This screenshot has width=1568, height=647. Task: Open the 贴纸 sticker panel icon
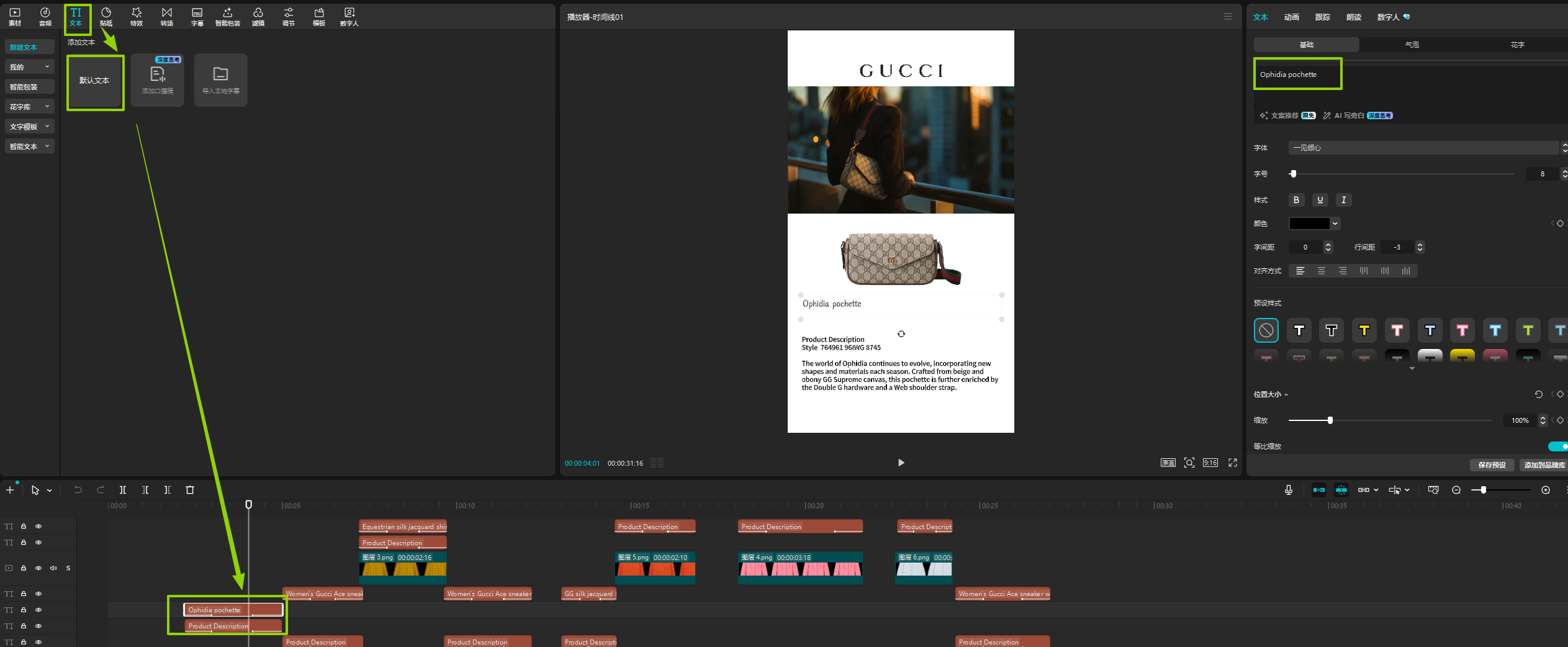106,17
